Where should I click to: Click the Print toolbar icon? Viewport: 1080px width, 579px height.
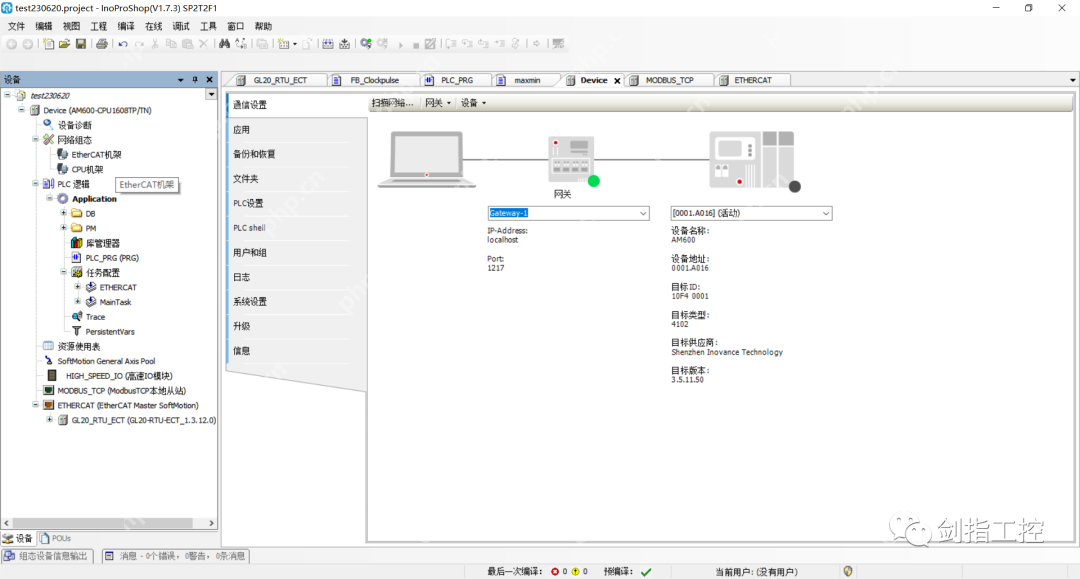[101, 44]
